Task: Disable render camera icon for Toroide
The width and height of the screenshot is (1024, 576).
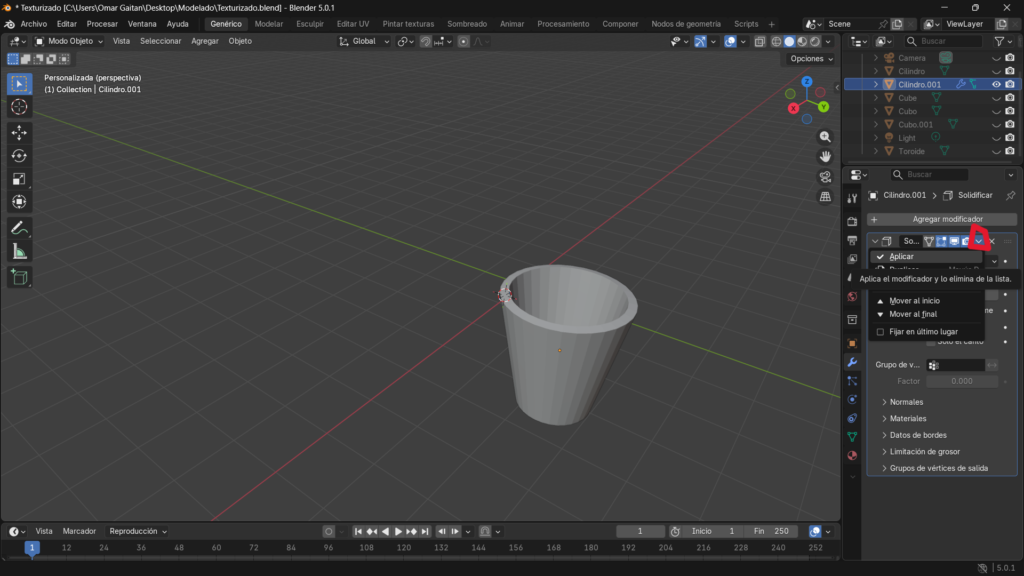Action: click(x=1010, y=151)
